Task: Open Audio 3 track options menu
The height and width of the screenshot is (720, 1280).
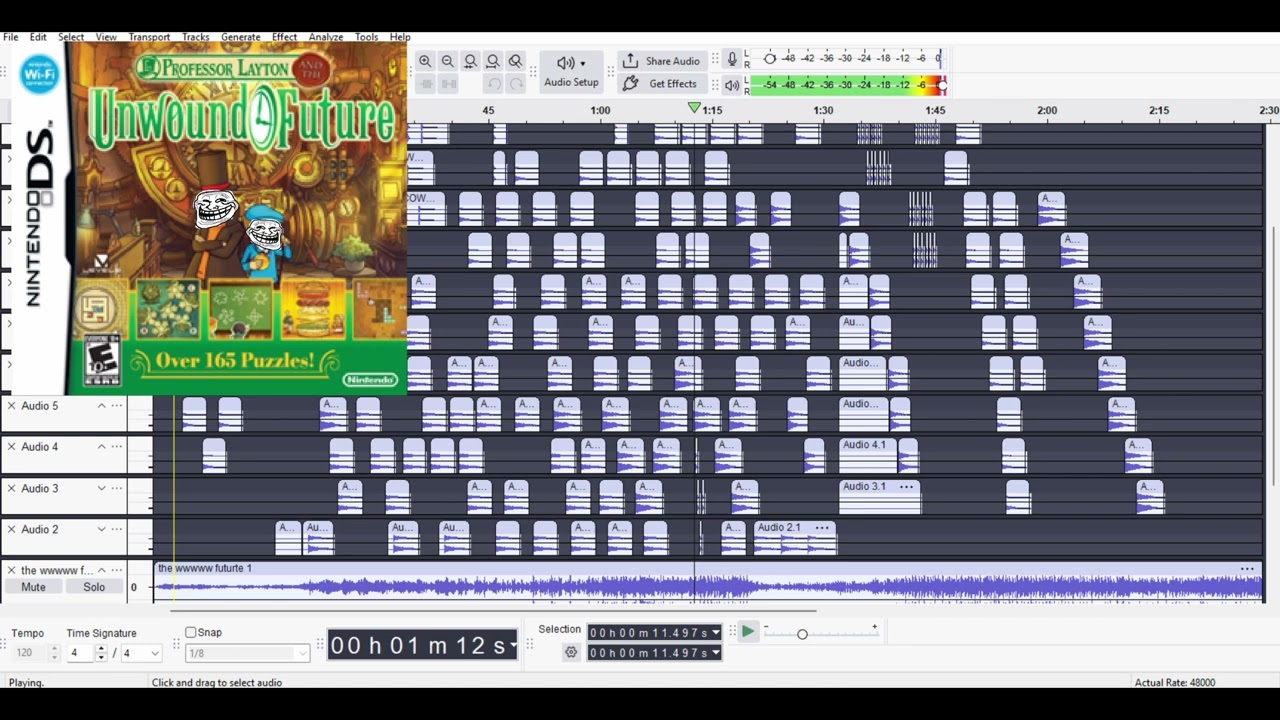Action: point(117,488)
